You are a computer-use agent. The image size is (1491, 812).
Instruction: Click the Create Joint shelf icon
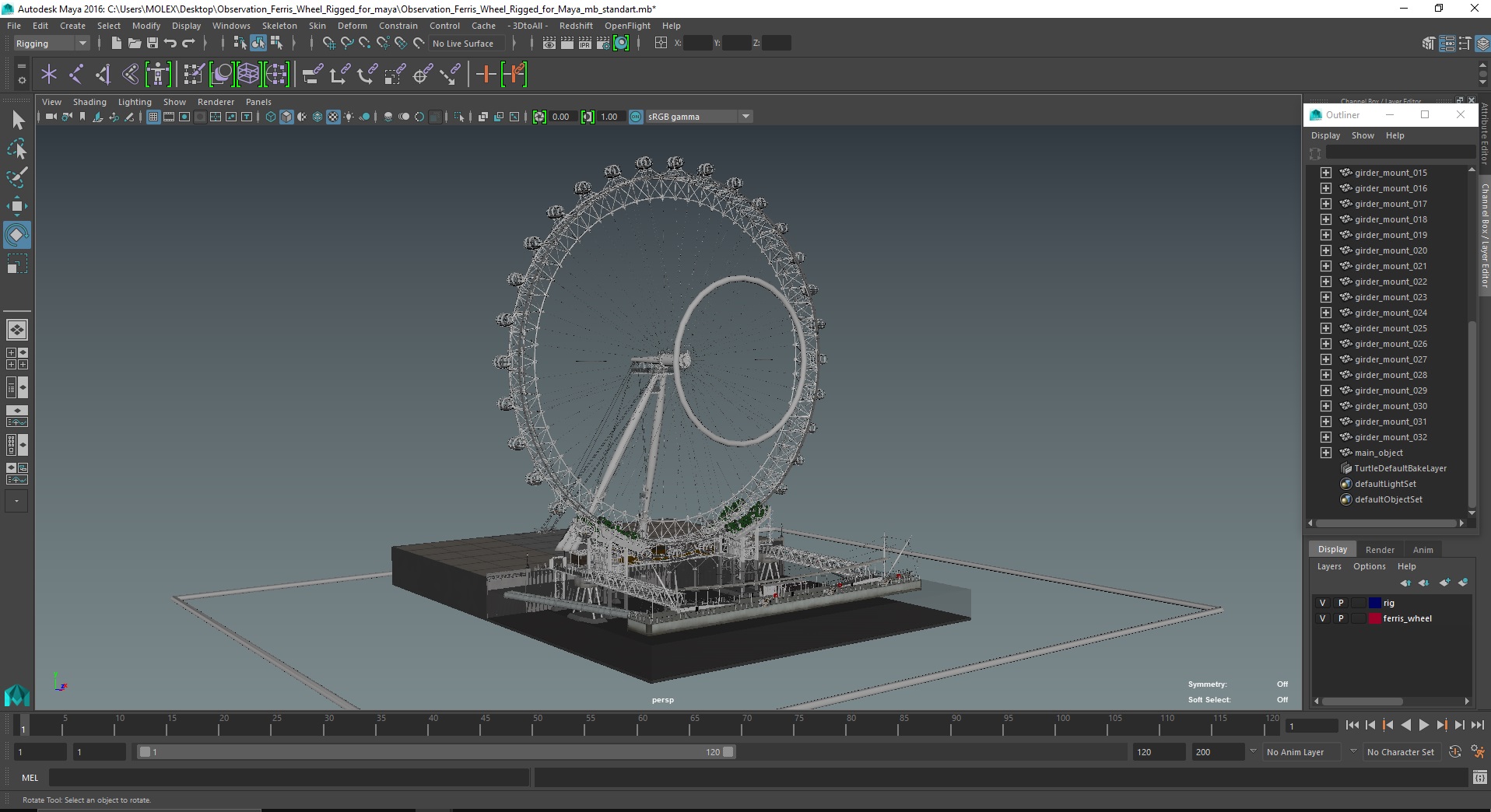[76, 75]
